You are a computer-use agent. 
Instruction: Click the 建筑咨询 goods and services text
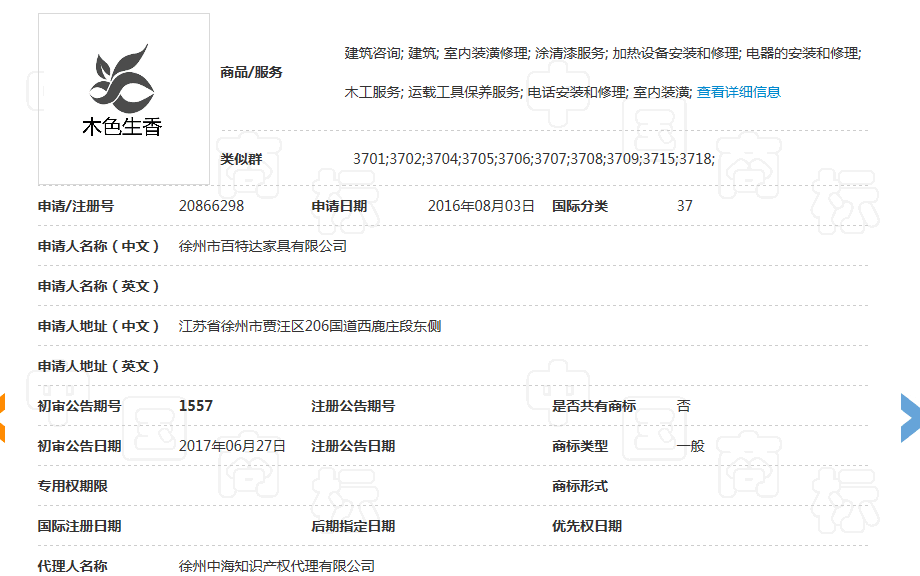[373, 53]
